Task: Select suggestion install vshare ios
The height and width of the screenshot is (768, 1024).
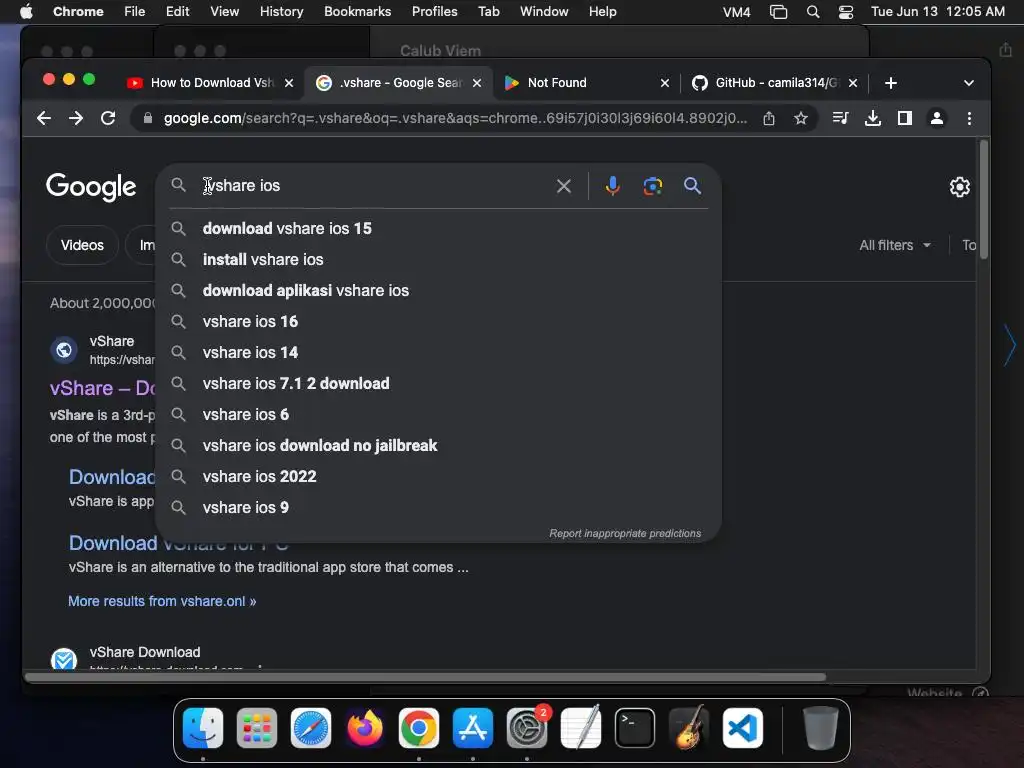Action: tap(438, 260)
